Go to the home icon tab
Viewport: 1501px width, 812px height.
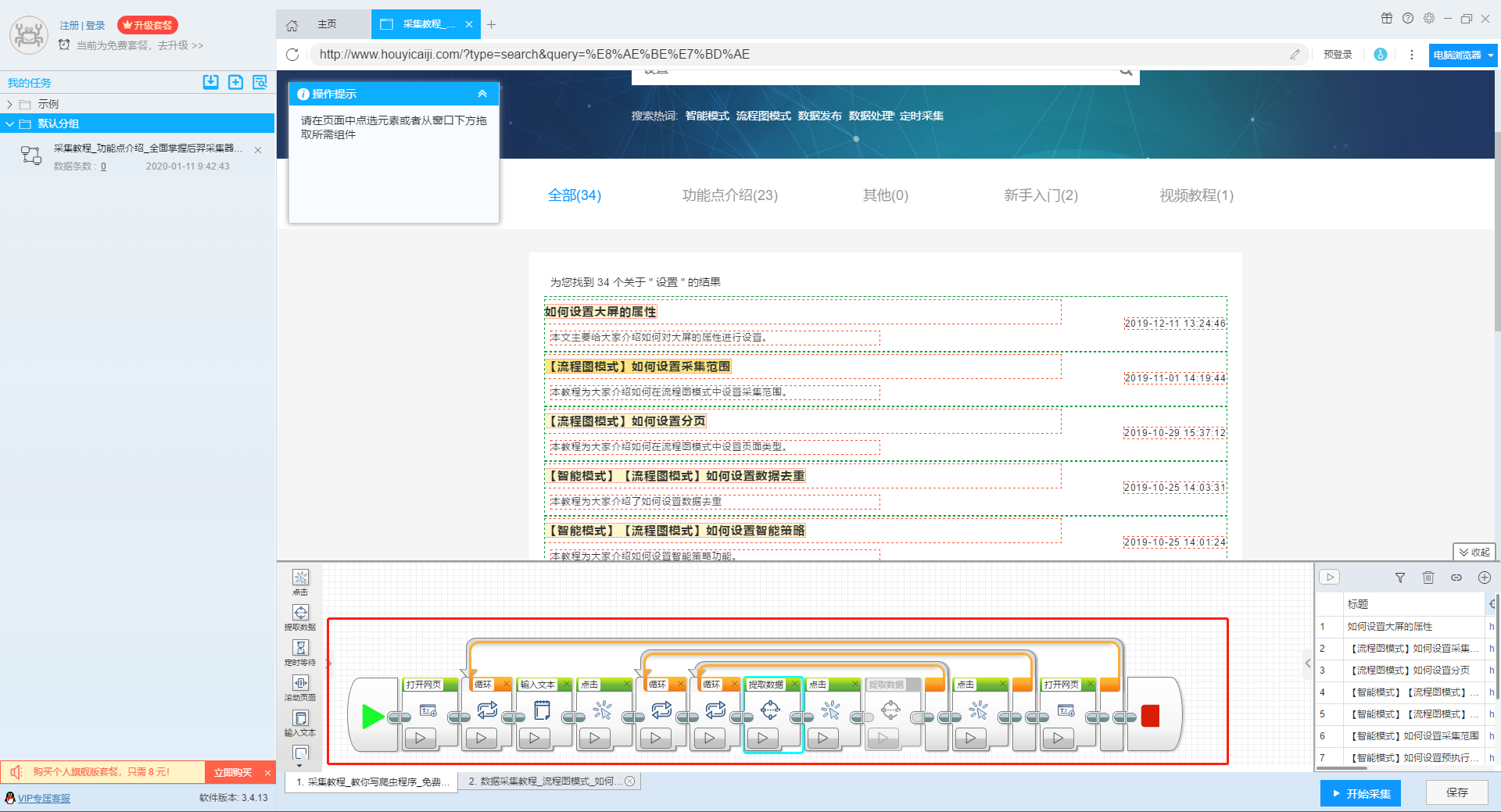click(x=292, y=25)
